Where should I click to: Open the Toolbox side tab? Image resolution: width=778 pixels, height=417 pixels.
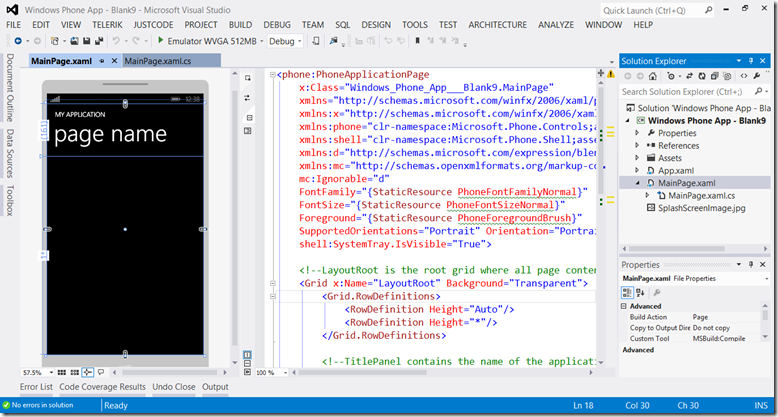(x=9, y=201)
